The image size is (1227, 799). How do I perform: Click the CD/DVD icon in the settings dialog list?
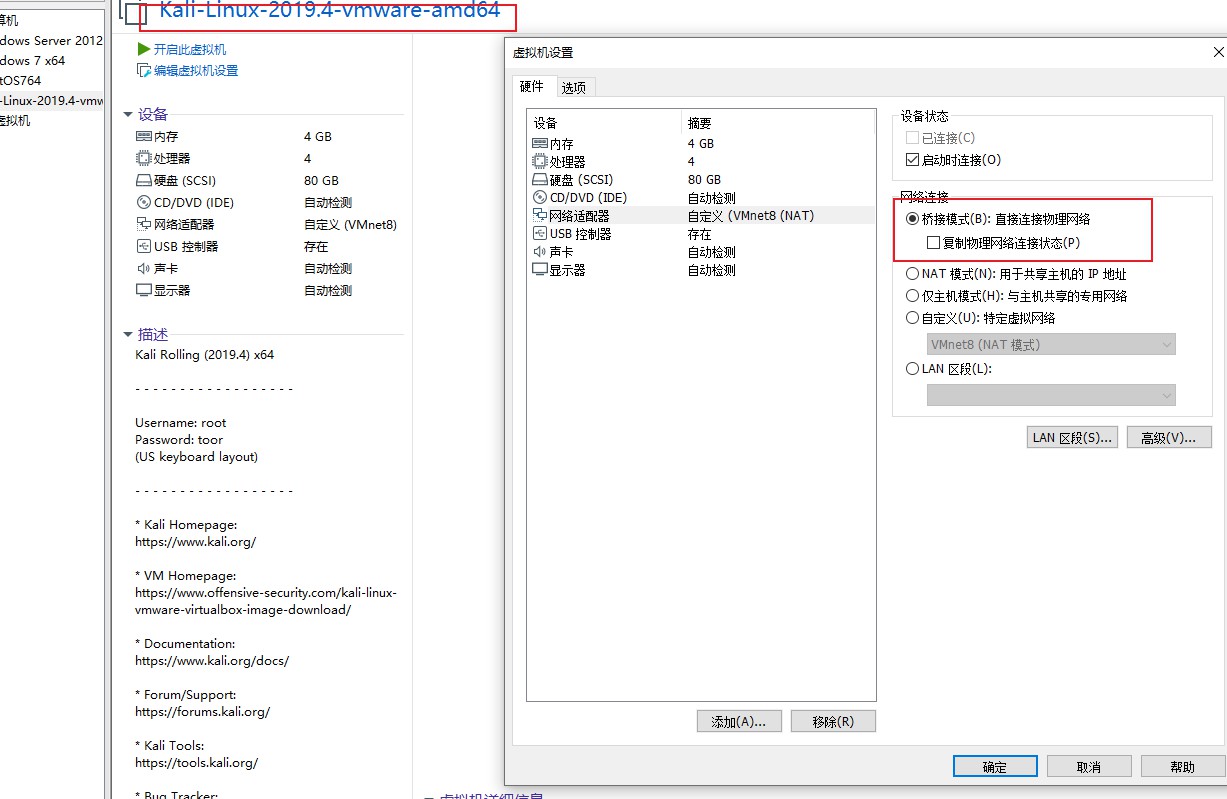point(540,198)
